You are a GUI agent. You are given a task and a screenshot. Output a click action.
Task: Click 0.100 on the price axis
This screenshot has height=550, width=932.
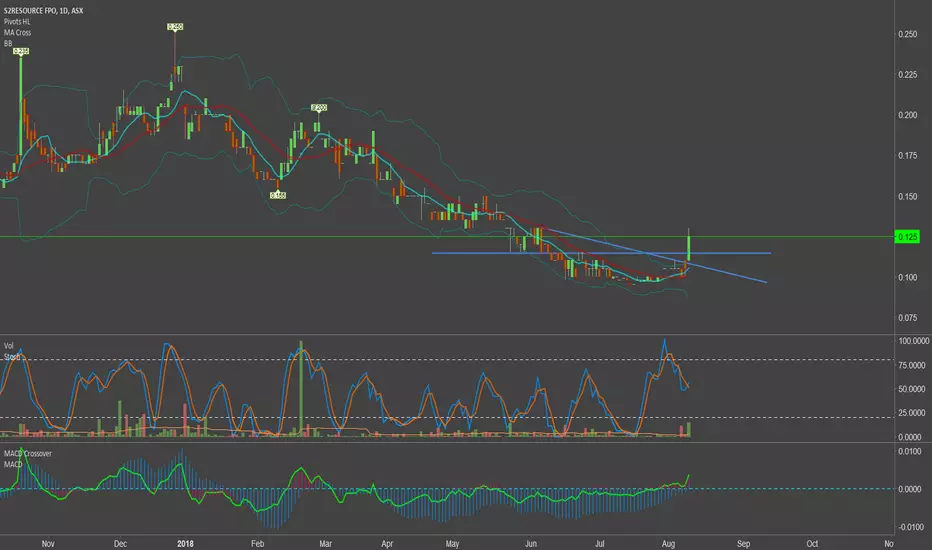tap(907, 277)
